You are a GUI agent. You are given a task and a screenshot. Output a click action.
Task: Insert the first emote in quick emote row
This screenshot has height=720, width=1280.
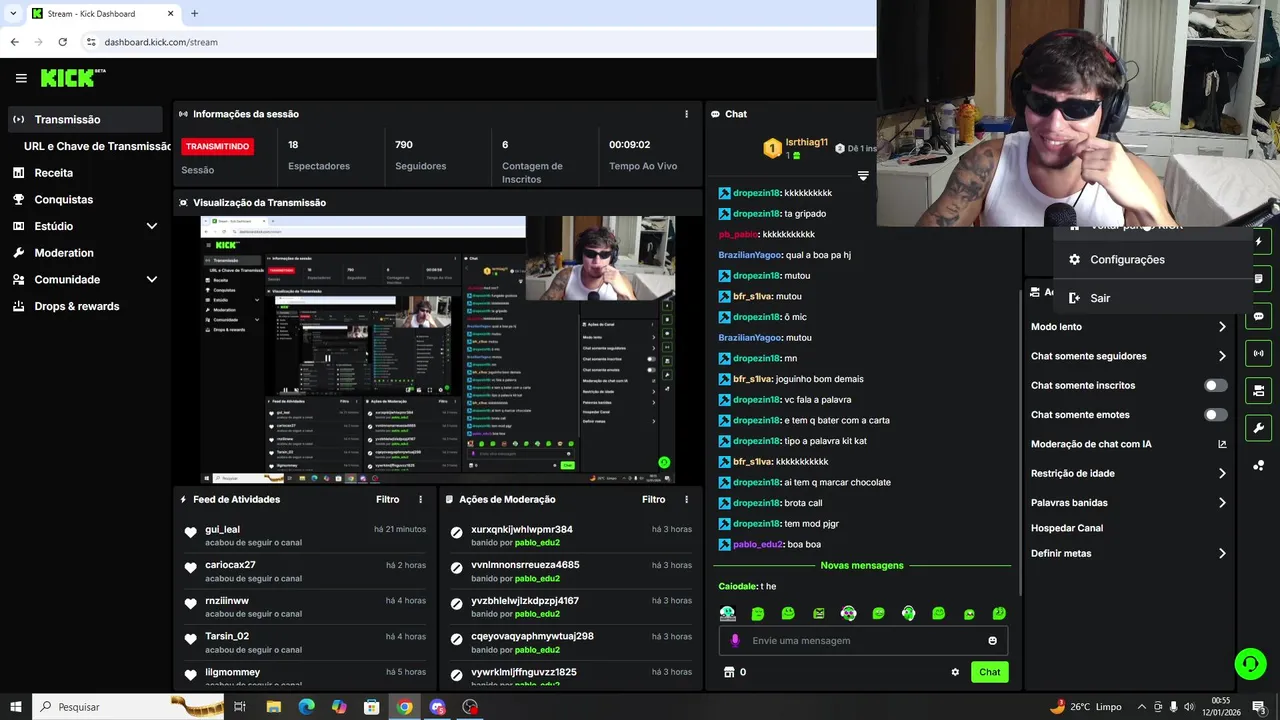pyautogui.click(x=727, y=613)
